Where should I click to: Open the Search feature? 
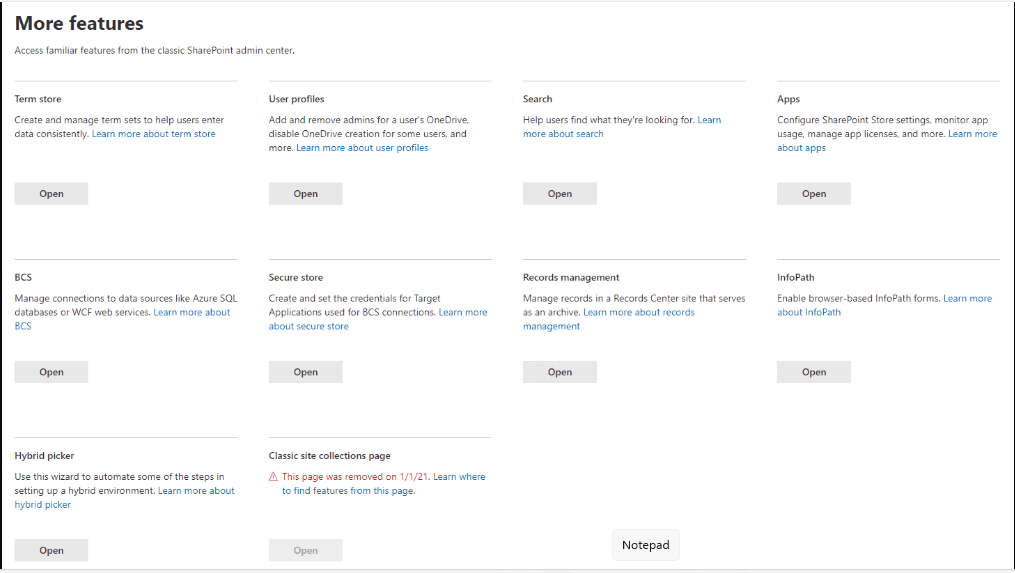click(559, 194)
